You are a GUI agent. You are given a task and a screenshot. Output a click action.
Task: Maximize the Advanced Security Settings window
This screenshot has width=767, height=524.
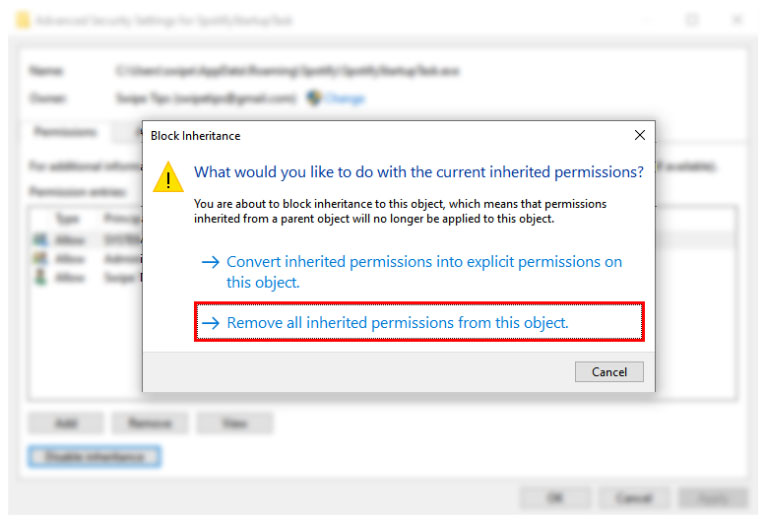(x=691, y=20)
